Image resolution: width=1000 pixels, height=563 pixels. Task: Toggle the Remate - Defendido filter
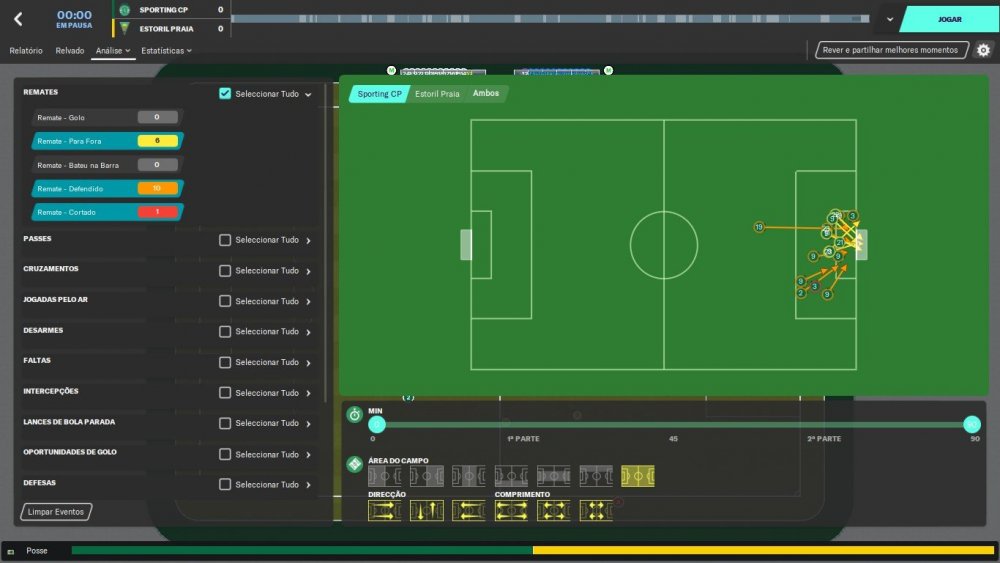click(x=107, y=189)
